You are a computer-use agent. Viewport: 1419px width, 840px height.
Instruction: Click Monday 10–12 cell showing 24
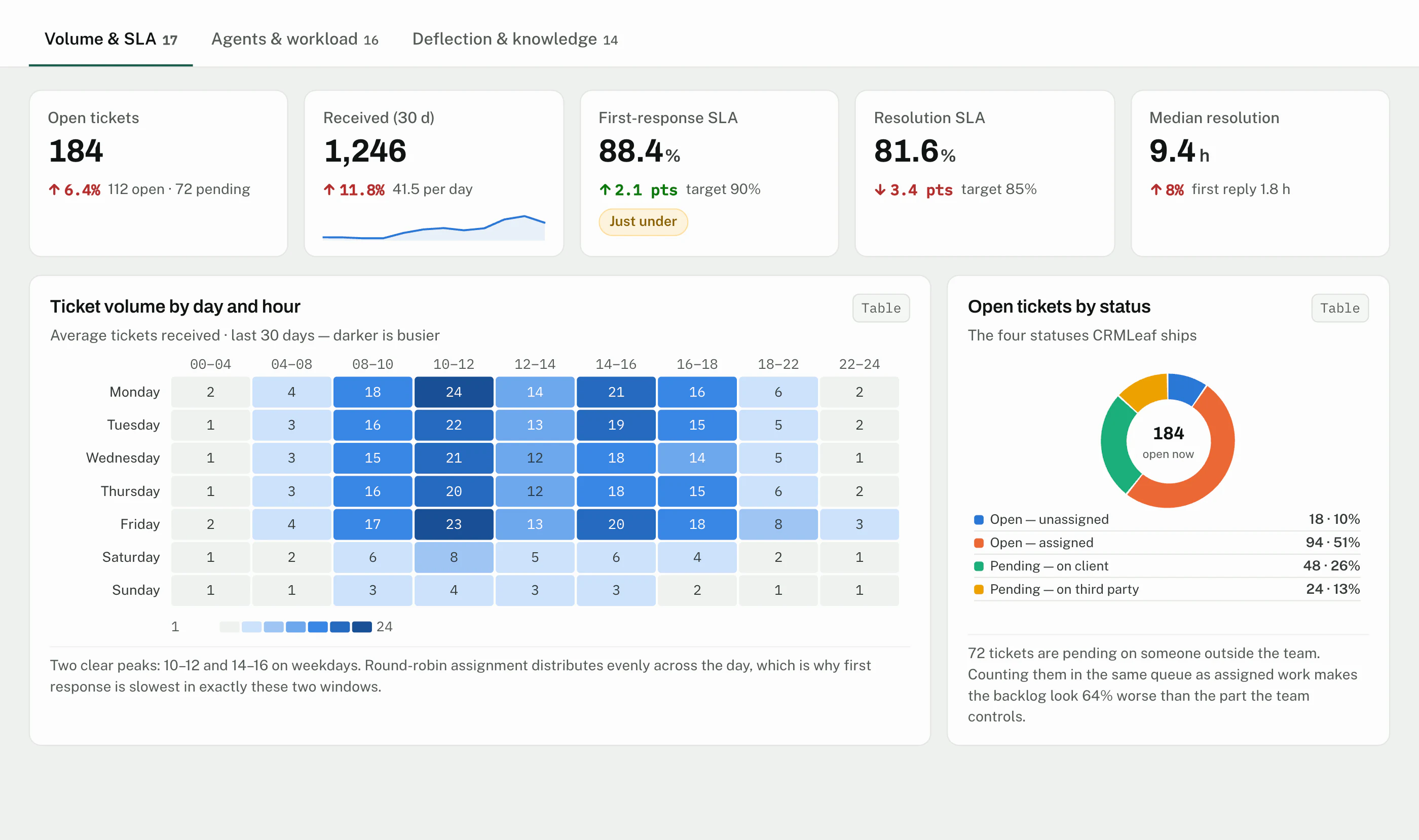454,392
